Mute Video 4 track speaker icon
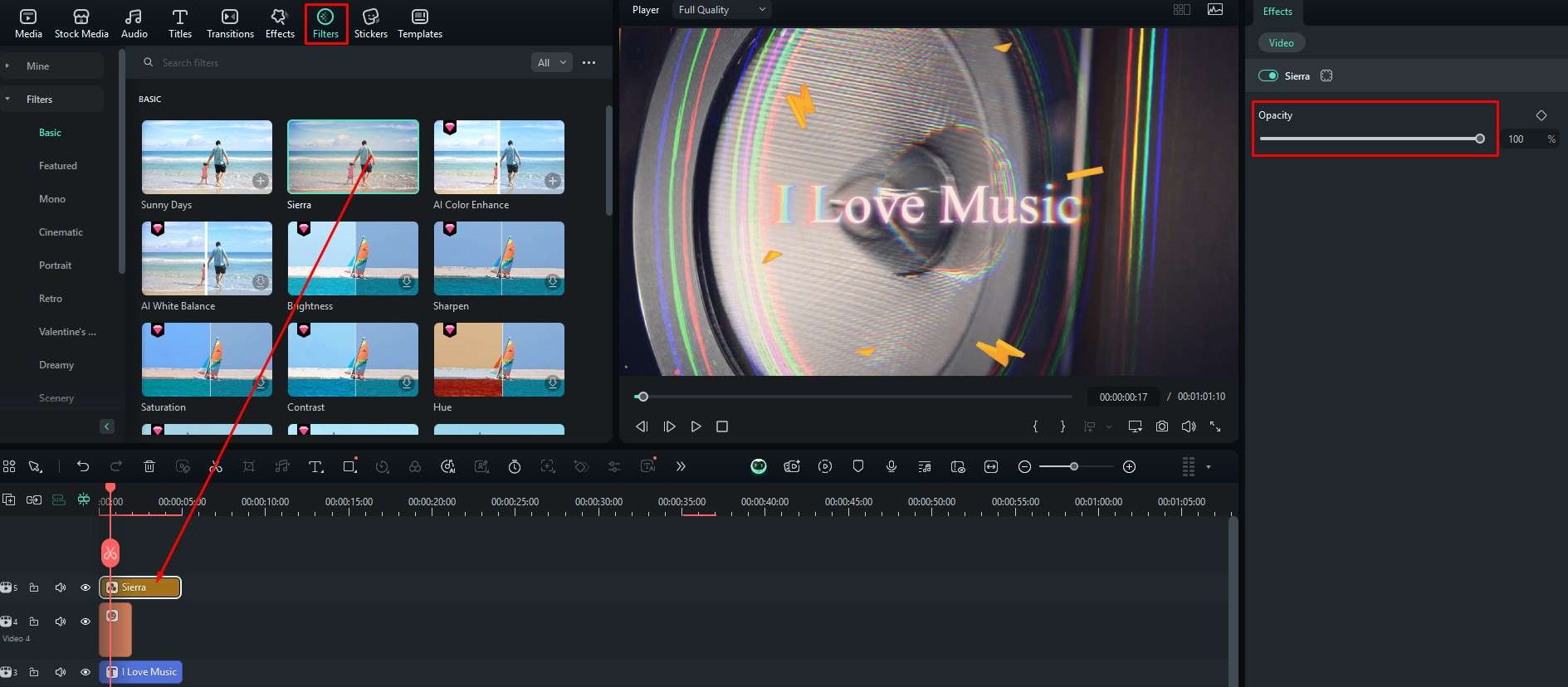Viewport: 1568px width, 687px height. click(x=60, y=621)
